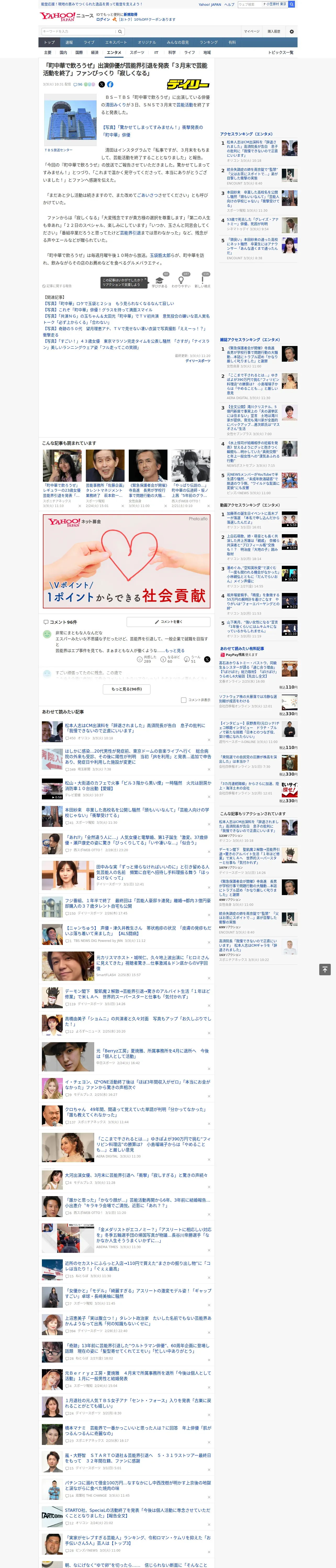Click the search magnifier next to keyword field
The height and width of the screenshot is (1568, 336).
pos(120,31)
